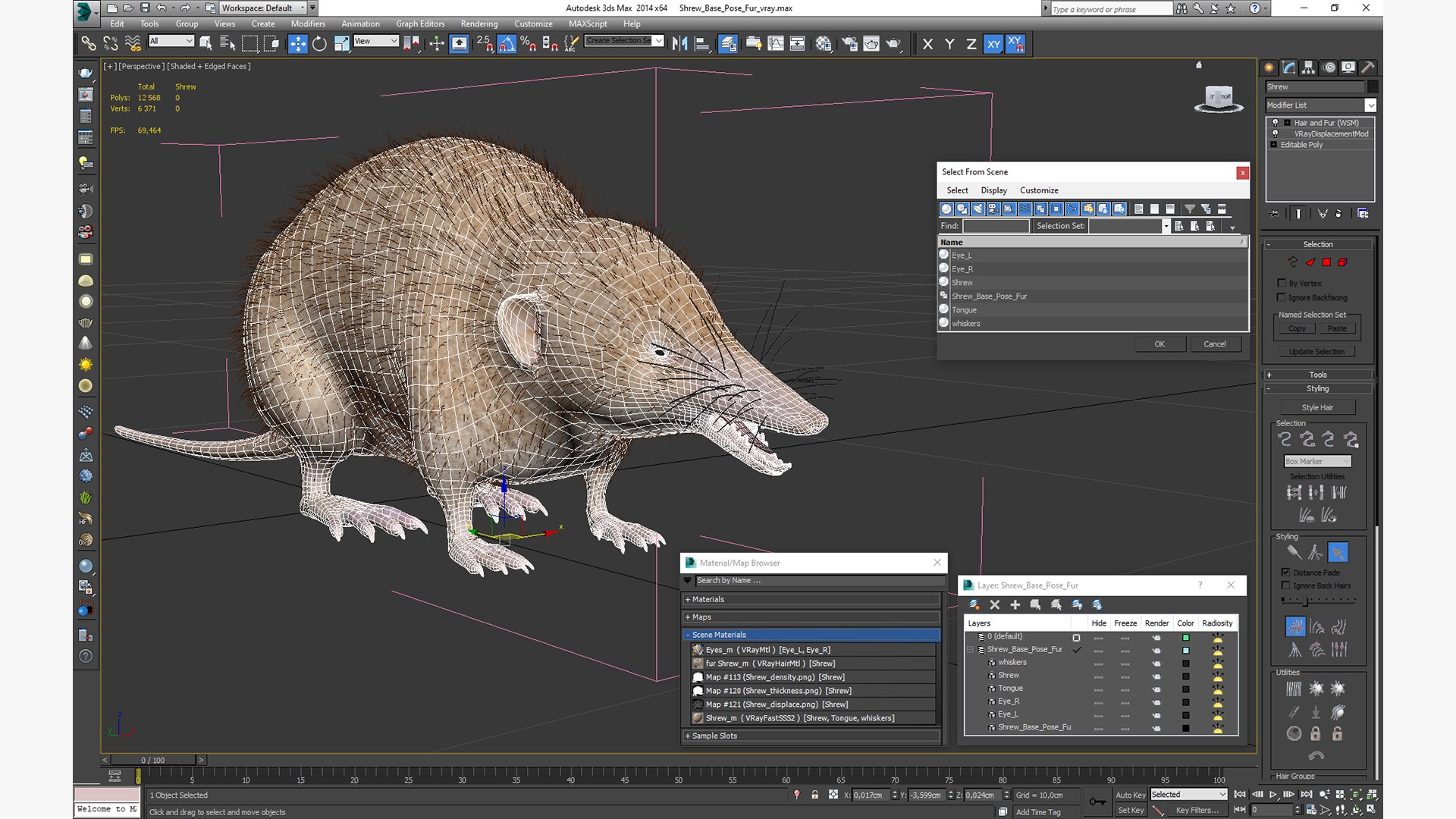Expand the Maps group in Material Browser
The width and height of the screenshot is (1456, 819).
(x=811, y=617)
